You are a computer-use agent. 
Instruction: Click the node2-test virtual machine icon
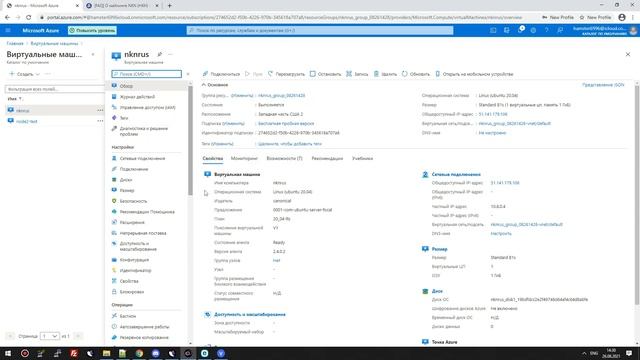point(11,121)
